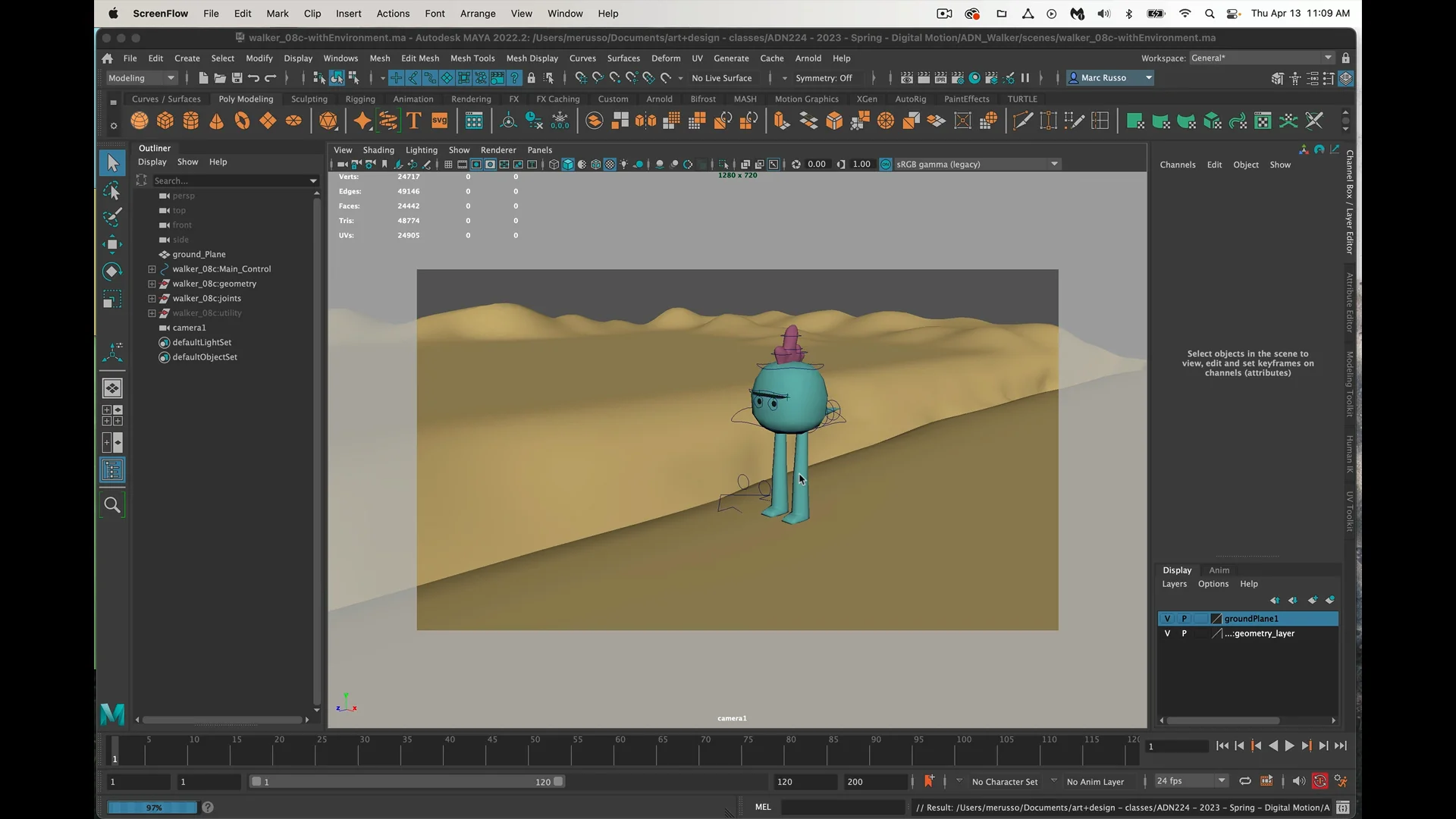Toggle playback on the groundPlane1 layer
The height and width of the screenshot is (819, 1456).
(x=1185, y=619)
